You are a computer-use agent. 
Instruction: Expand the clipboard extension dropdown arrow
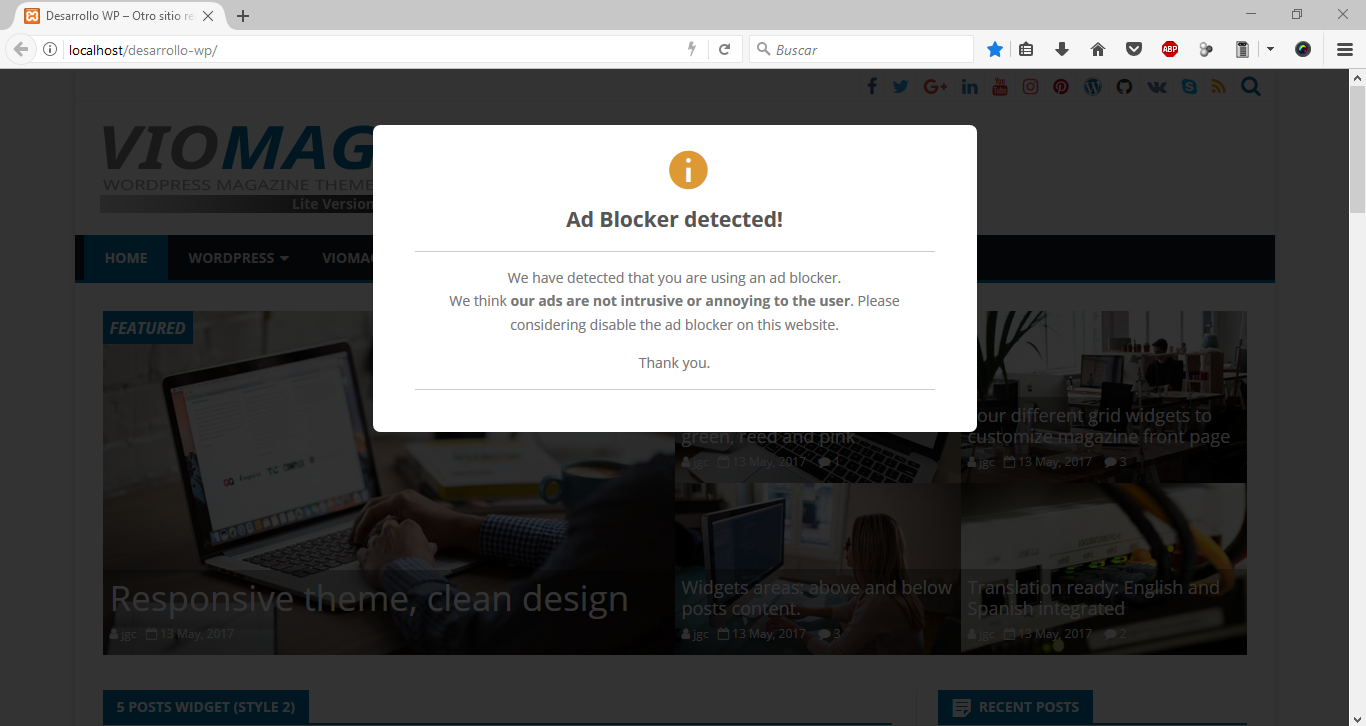(1270, 49)
